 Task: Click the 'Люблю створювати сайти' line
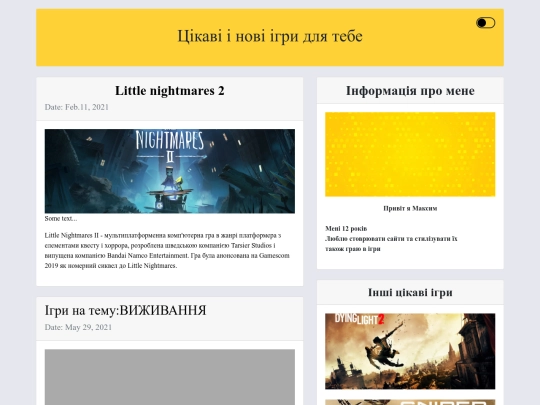[x=391, y=239]
